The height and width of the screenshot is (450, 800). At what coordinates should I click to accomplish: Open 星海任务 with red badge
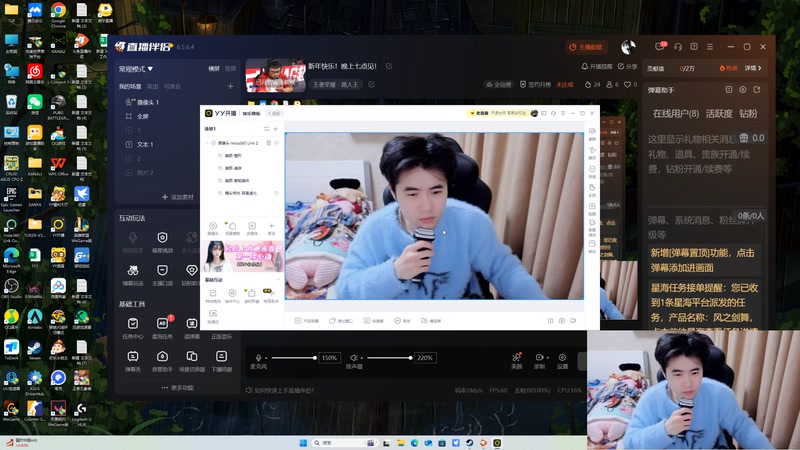pos(162,328)
